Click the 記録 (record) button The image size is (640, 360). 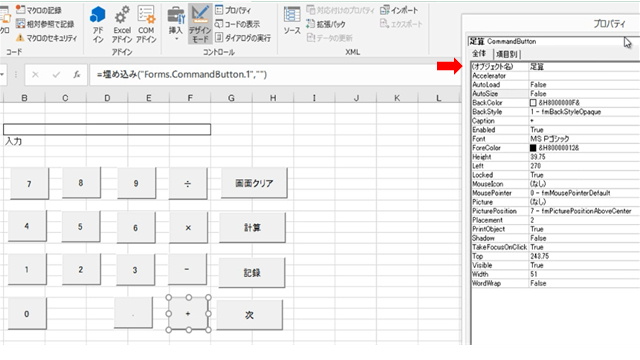point(252,272)
